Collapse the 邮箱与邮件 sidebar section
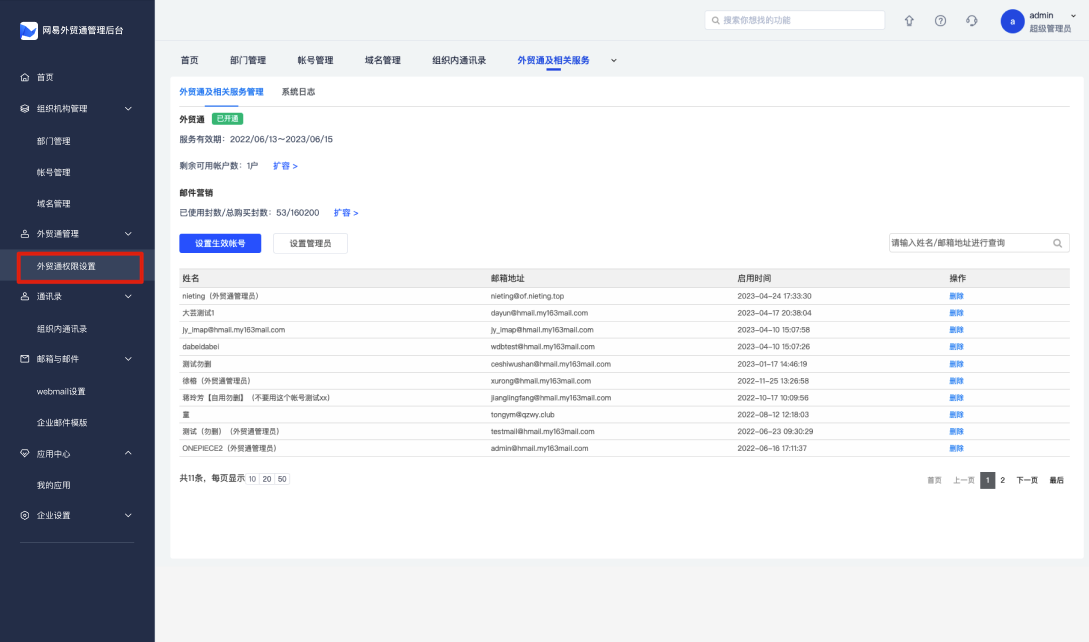The width and height of the screenshot is (1089, 642). [128, 359]
